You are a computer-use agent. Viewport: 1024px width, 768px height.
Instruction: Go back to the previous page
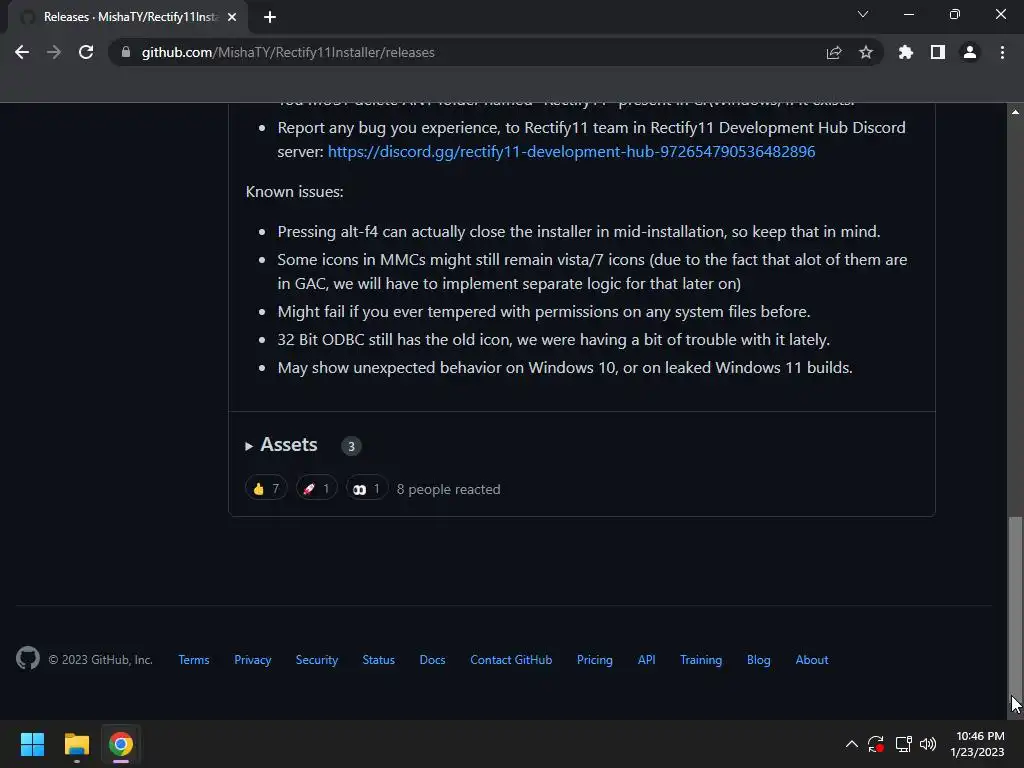pyautogui.click(x=22, y=52)
